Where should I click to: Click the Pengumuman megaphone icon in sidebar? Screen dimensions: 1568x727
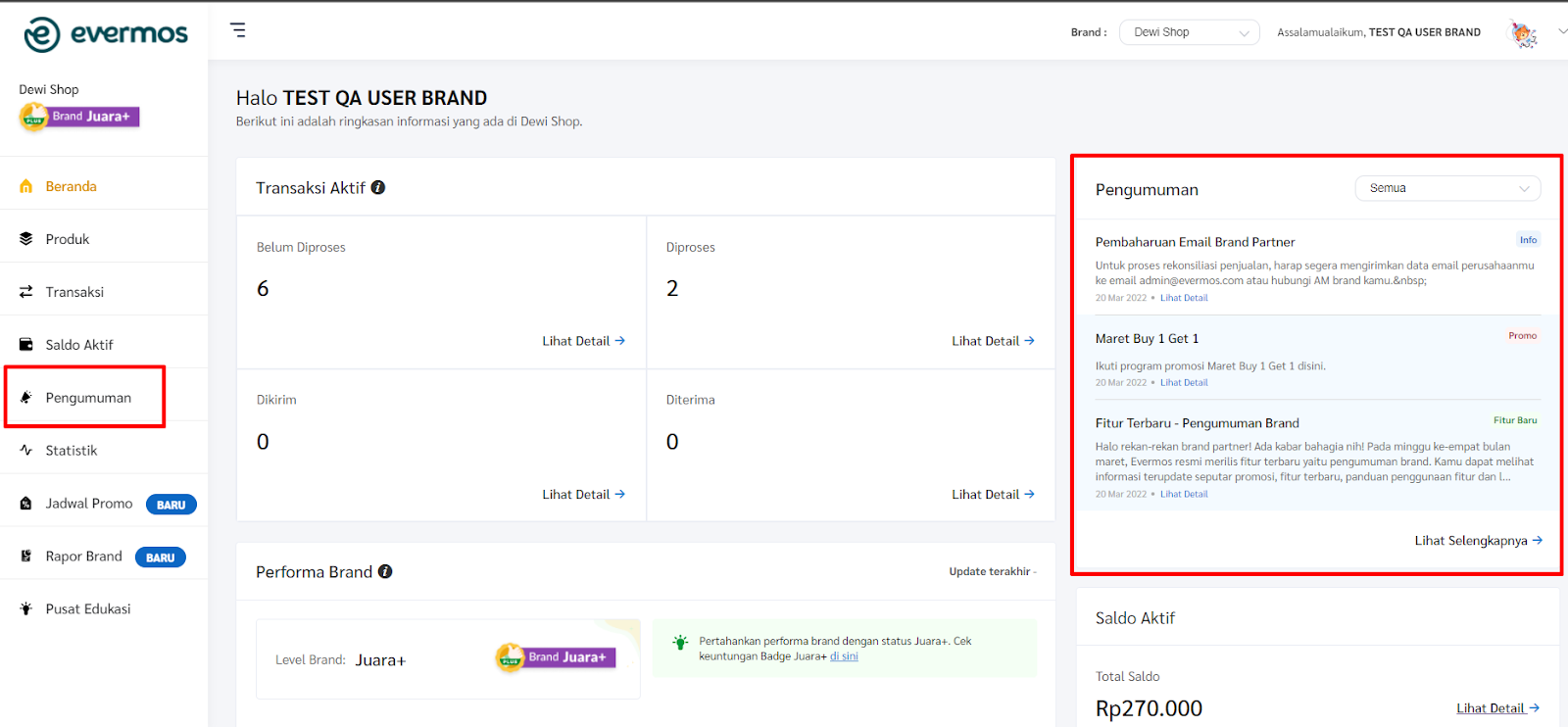[26, 398]
